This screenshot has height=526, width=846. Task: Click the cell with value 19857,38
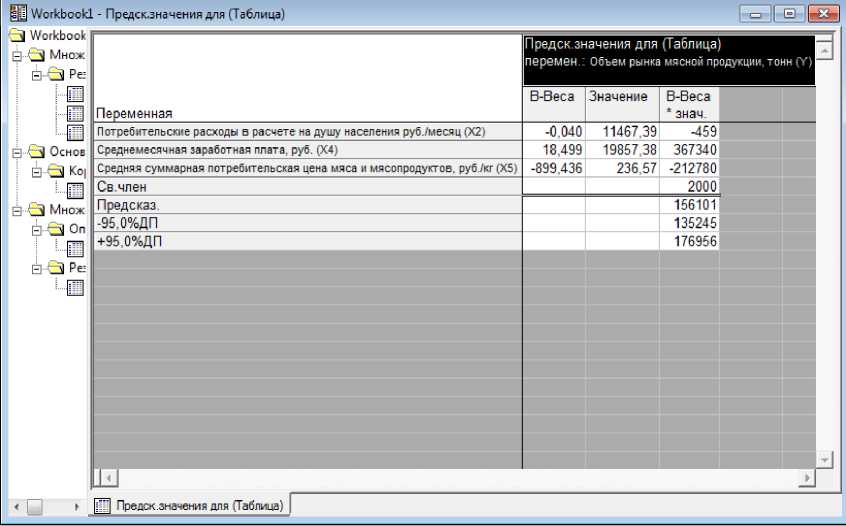(622, 150)
